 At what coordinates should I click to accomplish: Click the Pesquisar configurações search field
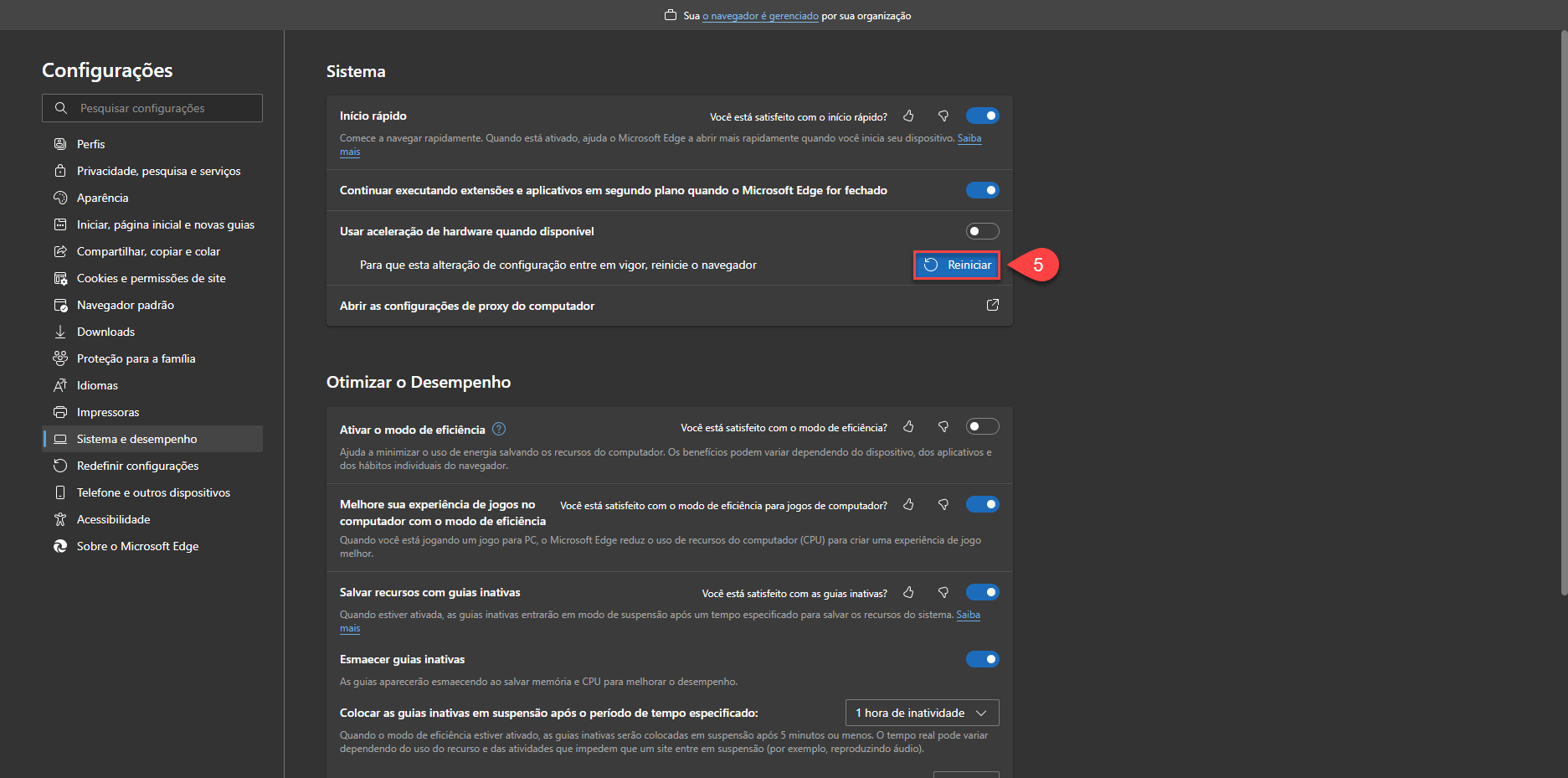tap(163, 108)
